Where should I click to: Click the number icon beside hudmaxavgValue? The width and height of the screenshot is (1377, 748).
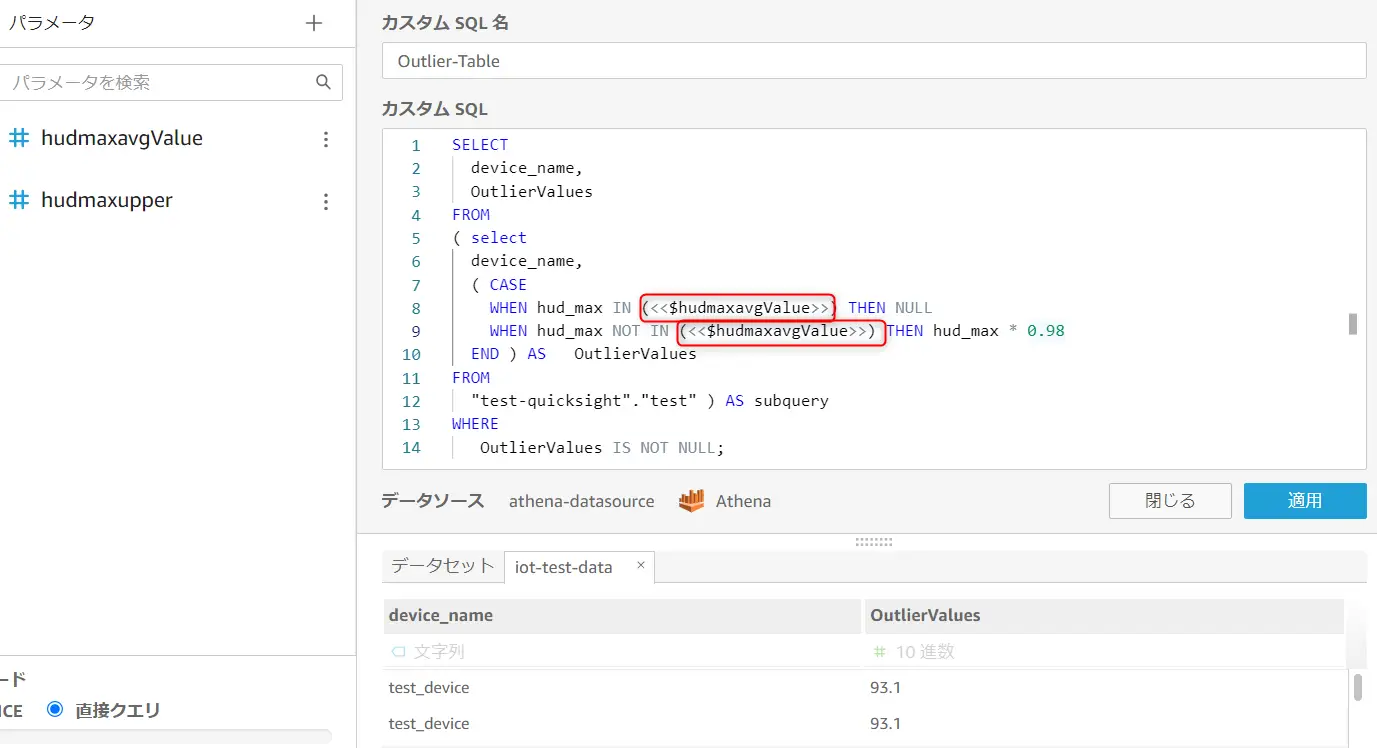18,139
